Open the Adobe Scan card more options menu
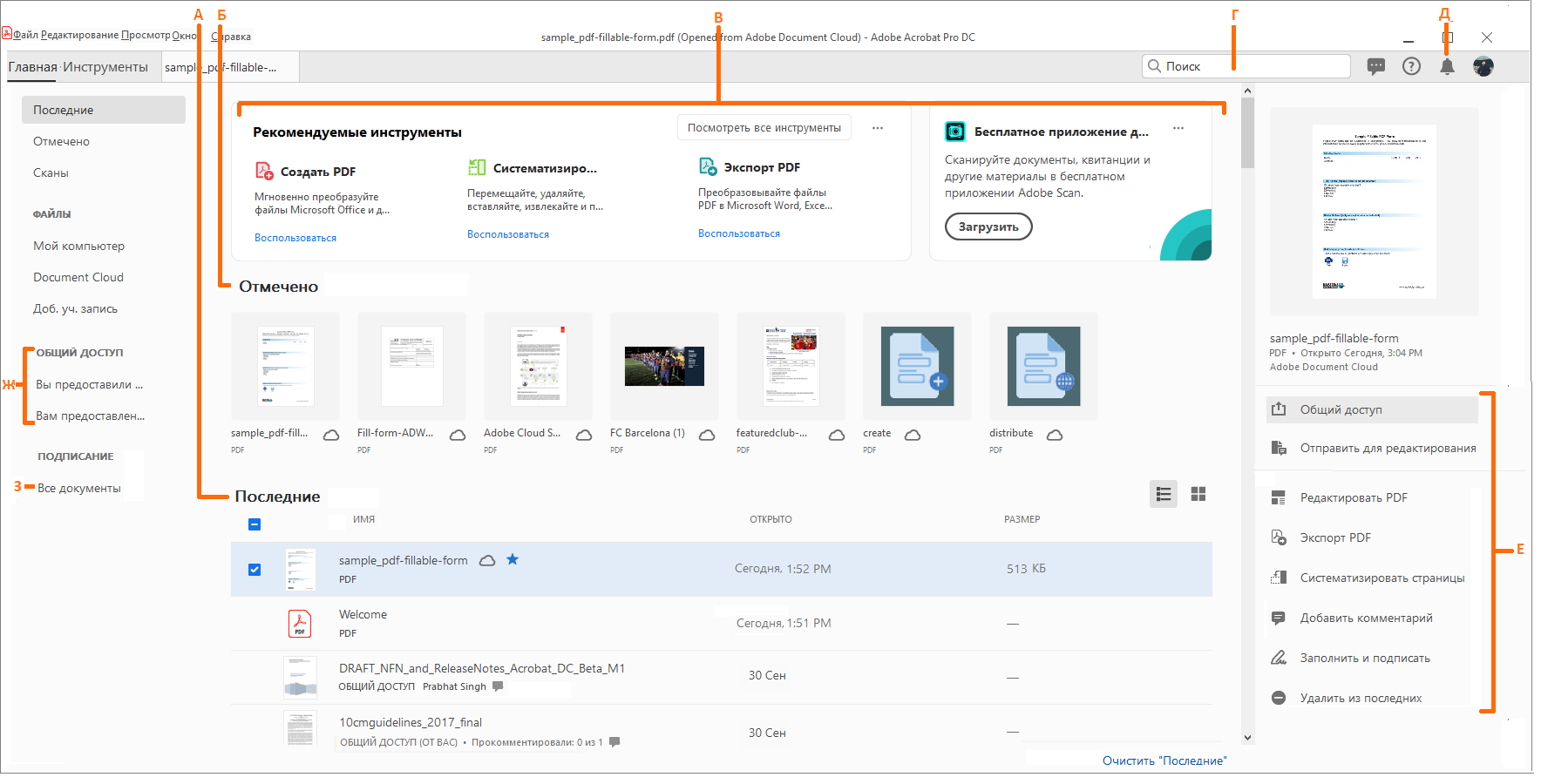 coord(1178,128)
